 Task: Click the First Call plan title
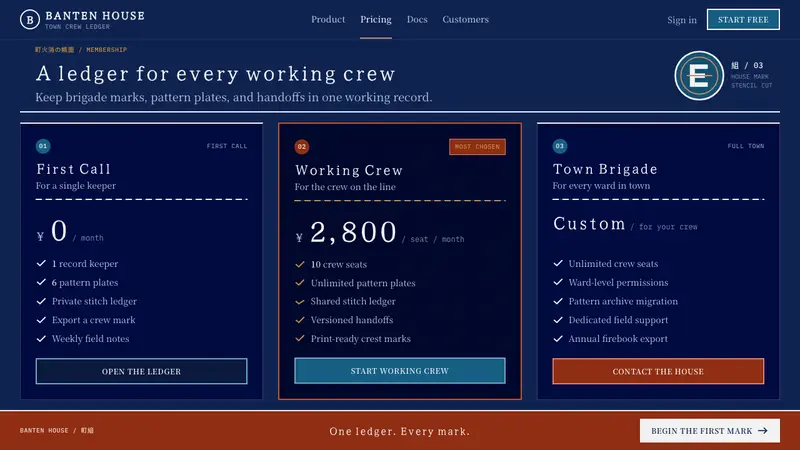[73, 169]
